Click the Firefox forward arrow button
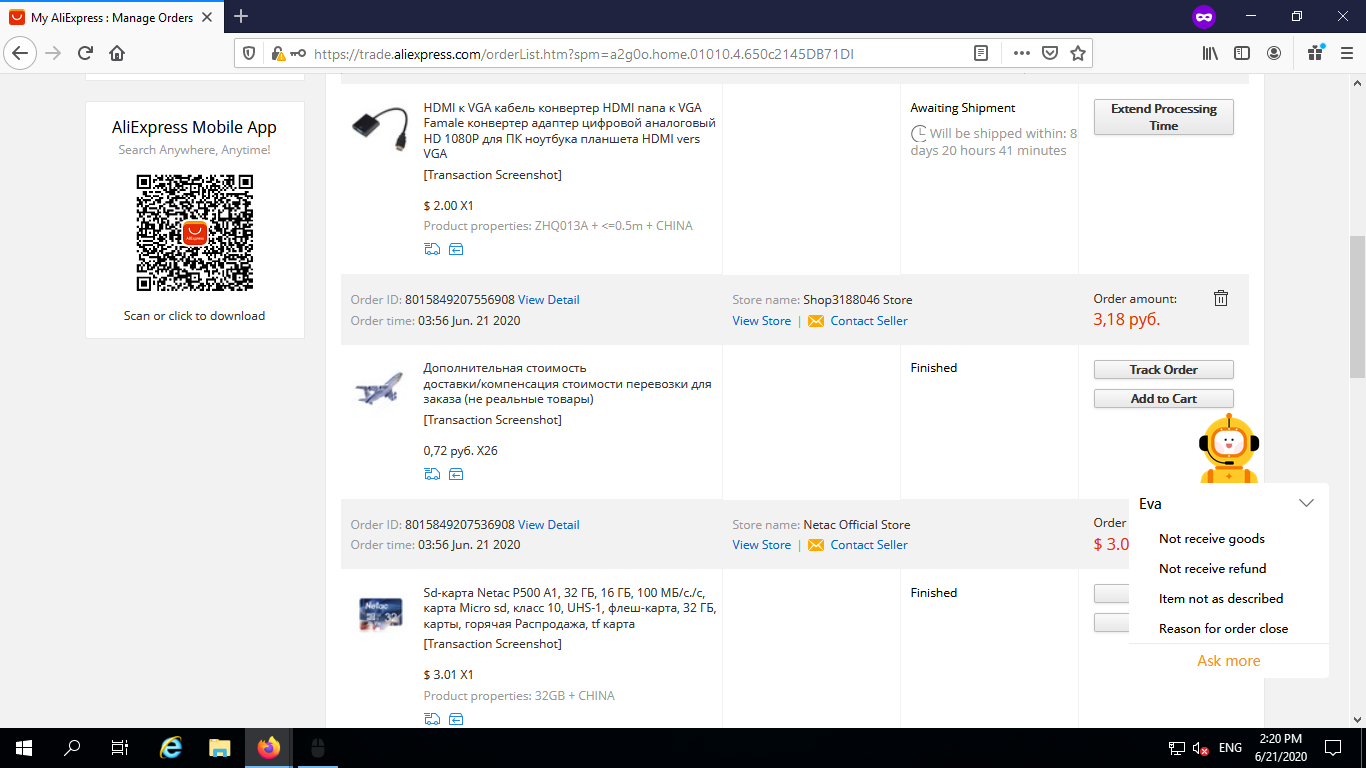 (x=53, y=53)
